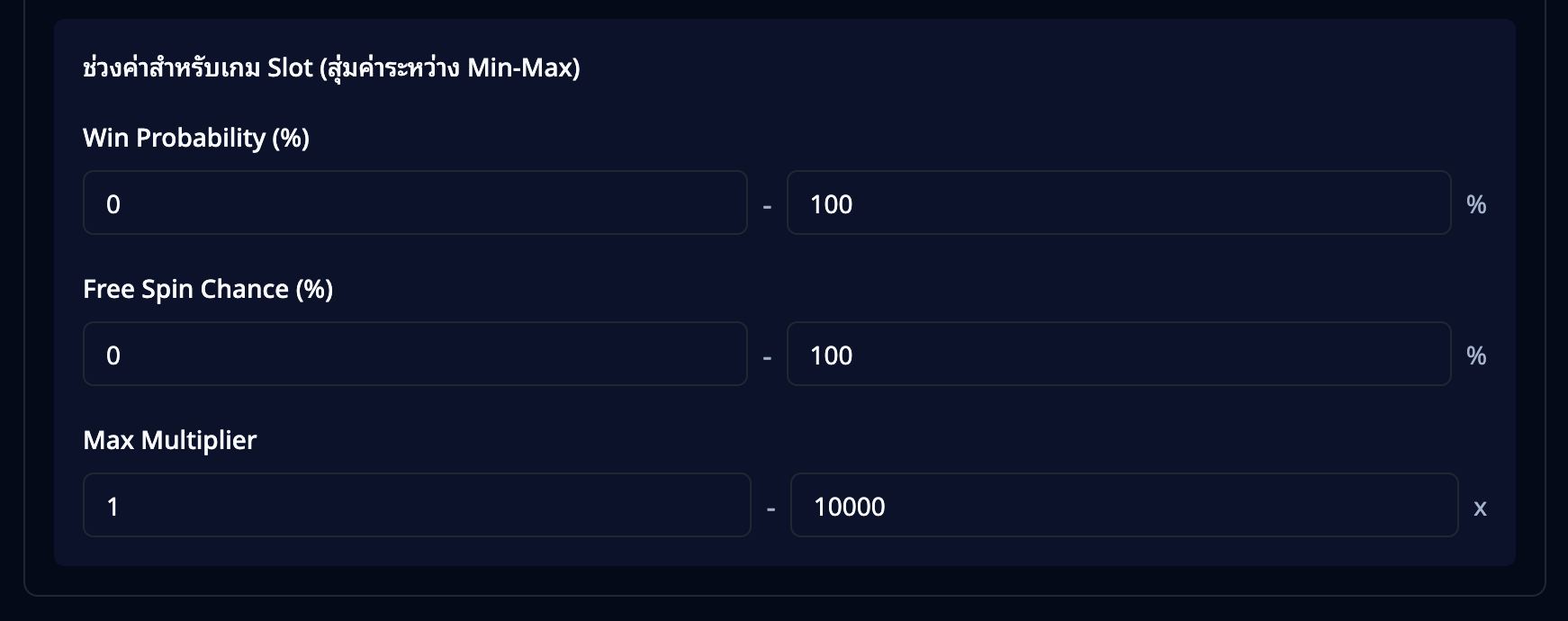Viewport: 1568px width, 621px height.
Task: Click the Free Spin Chance (%) label
Action: coord(208,289)
